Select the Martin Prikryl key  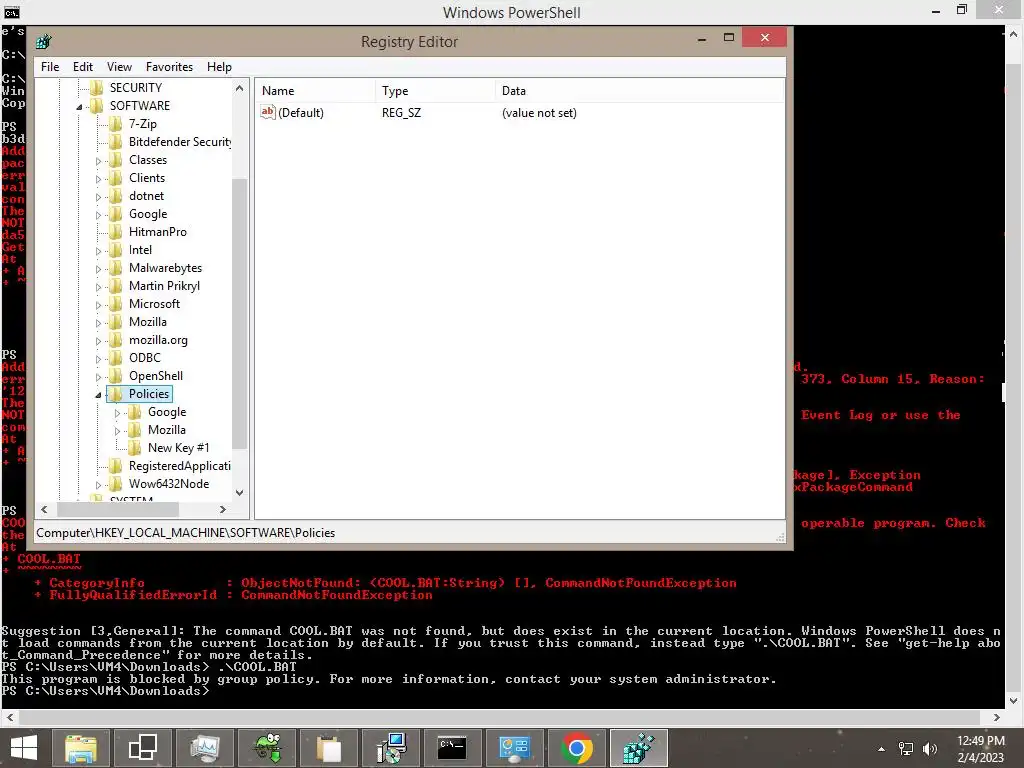(164, 286)
